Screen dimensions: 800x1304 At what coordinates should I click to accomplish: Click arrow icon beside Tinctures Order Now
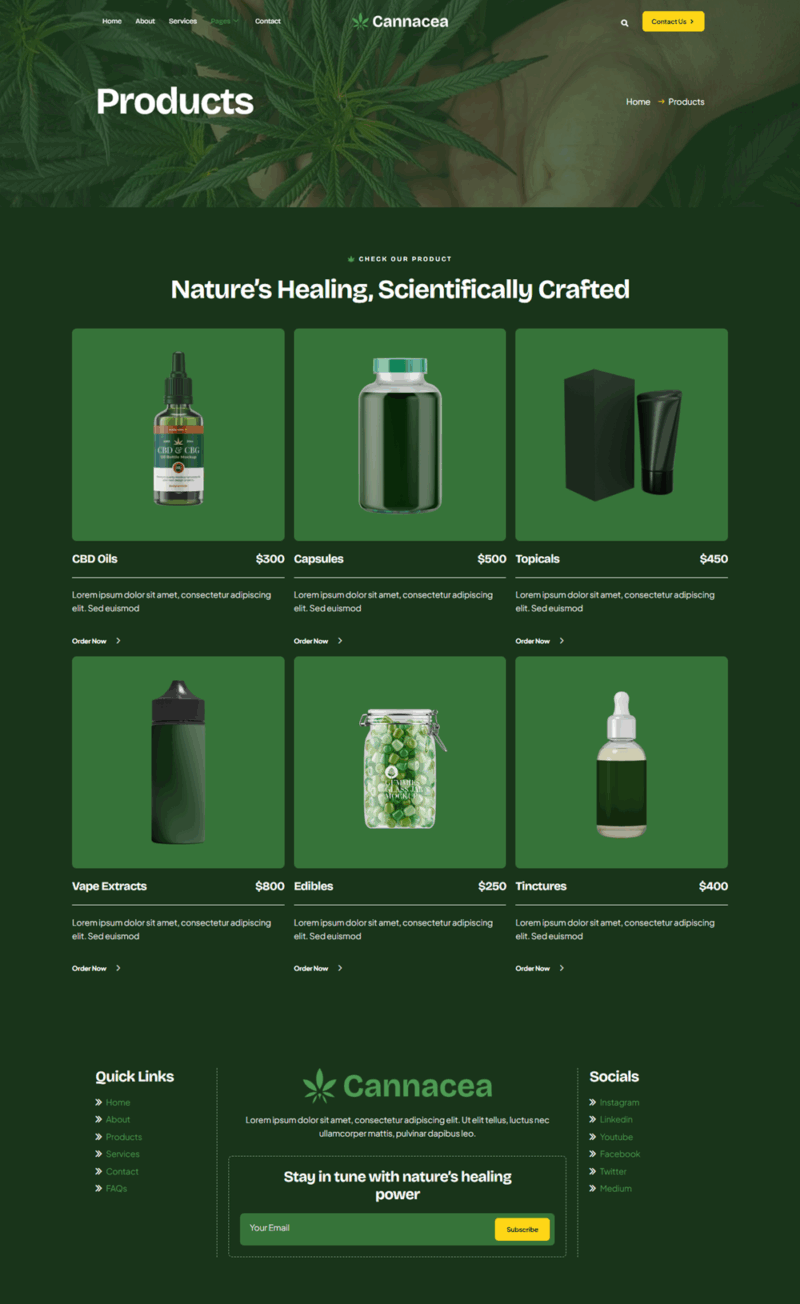tap(562, 968)
